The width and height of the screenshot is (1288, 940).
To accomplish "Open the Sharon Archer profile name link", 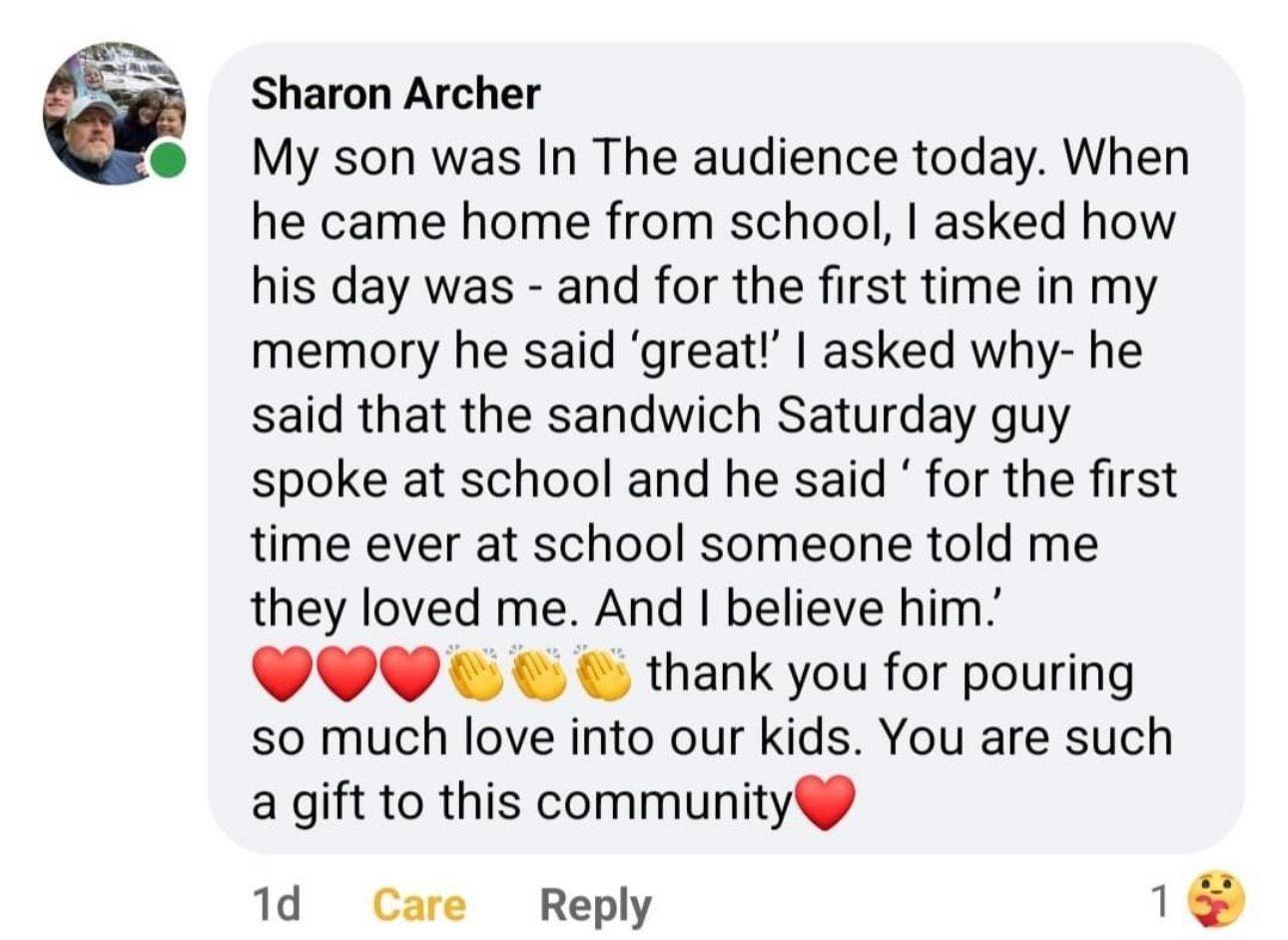I will pos(394,94).
